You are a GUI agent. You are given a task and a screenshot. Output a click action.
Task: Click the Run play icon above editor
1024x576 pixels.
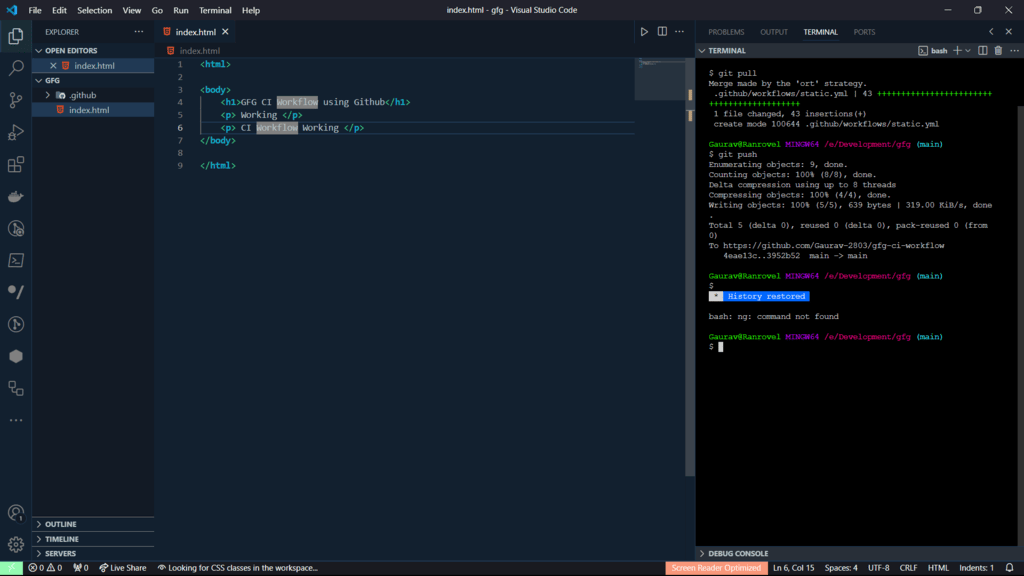[x=644, y=32]
